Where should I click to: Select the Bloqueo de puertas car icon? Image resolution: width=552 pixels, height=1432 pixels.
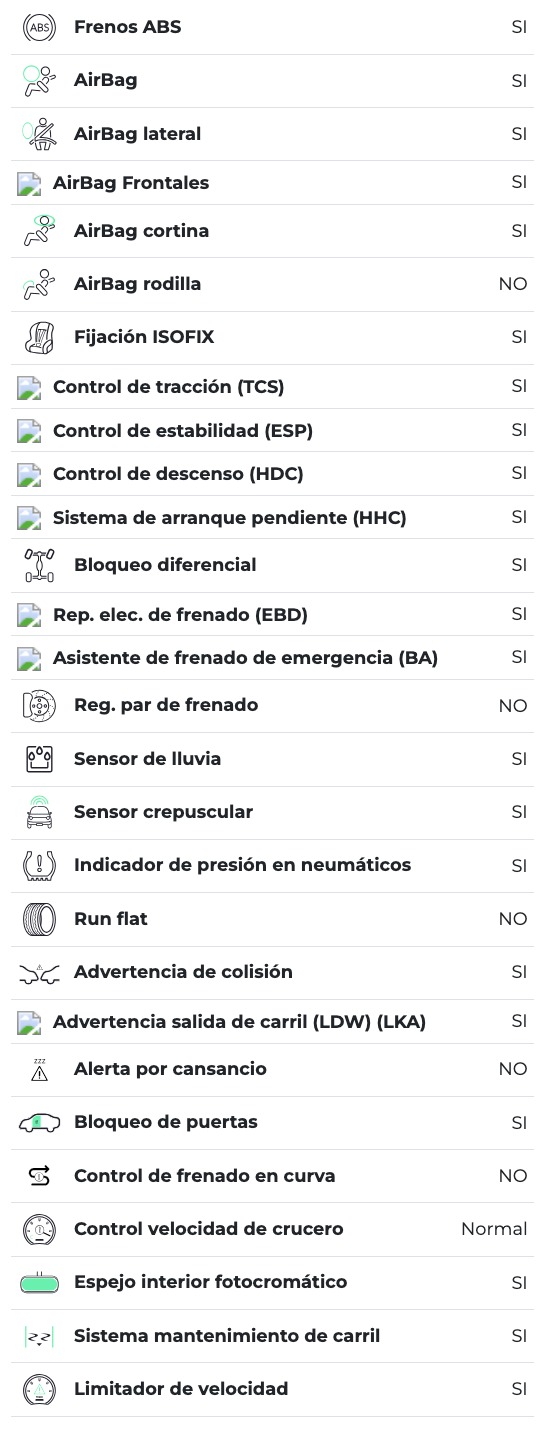[39, 1123]
